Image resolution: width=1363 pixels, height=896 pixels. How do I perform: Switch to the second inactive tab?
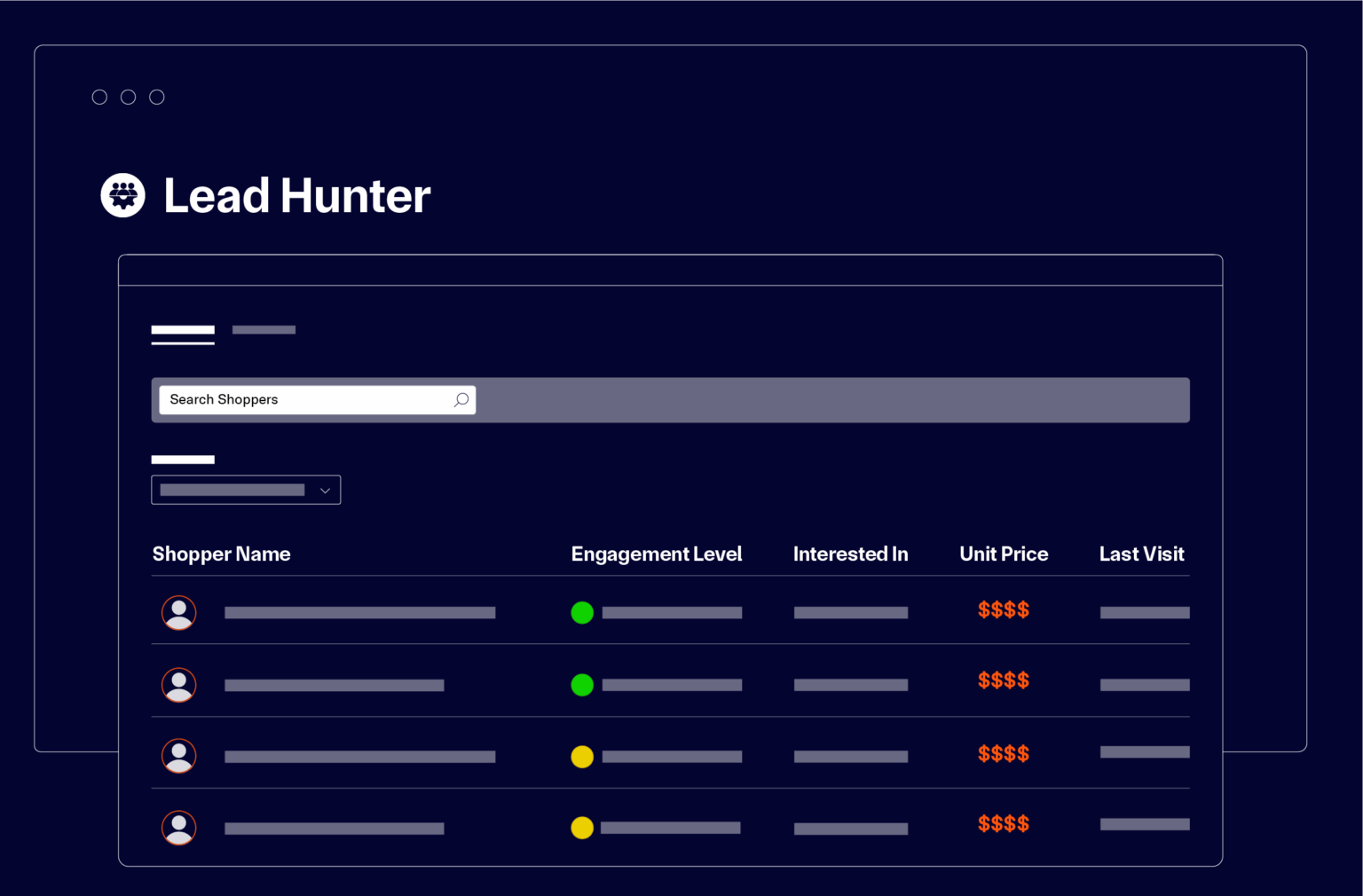(x=264, y=329)
